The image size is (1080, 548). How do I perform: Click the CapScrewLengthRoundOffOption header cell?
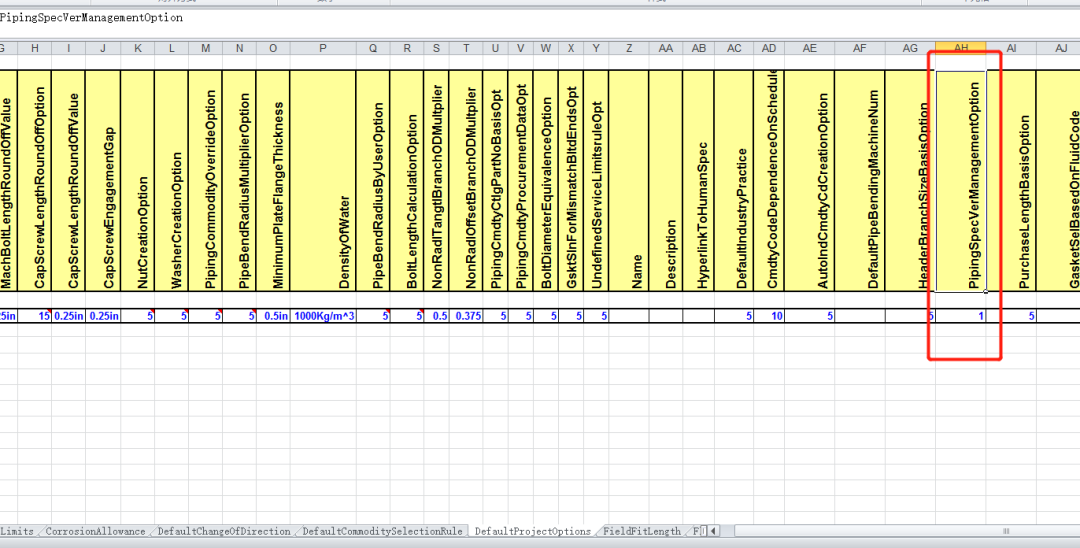pos(34,180)
